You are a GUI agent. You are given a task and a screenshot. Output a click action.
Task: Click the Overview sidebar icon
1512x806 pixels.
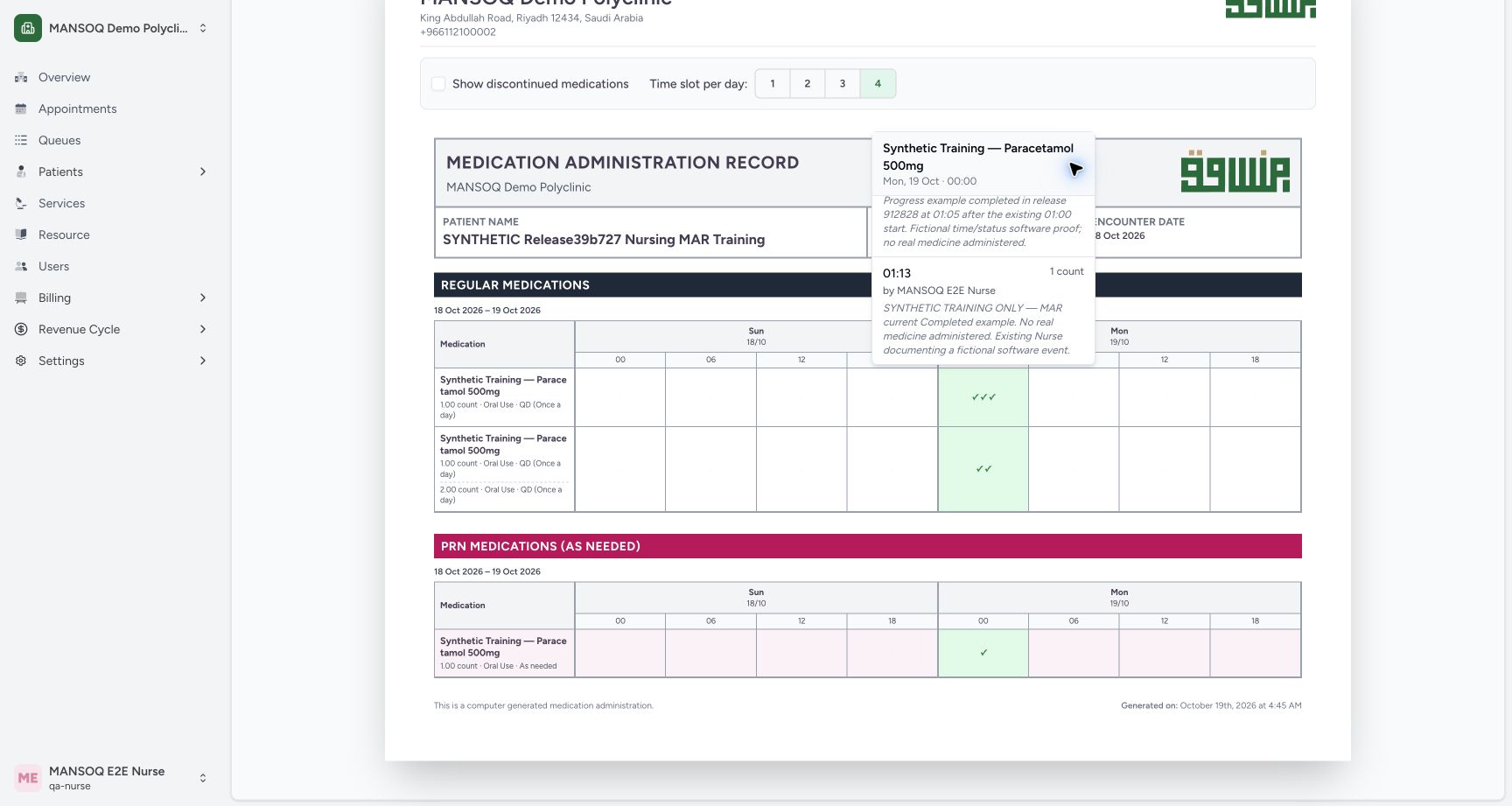[x=21, y=77]
